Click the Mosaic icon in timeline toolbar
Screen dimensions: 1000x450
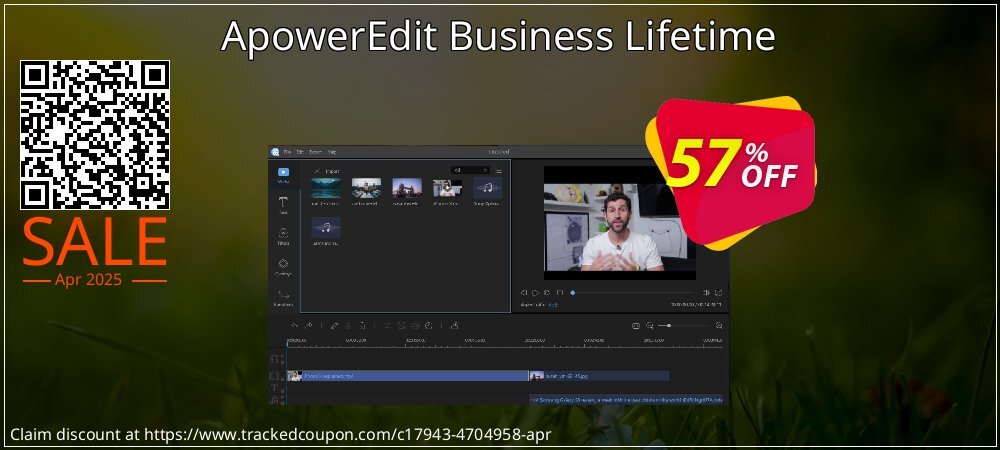(x=415, y=326)
